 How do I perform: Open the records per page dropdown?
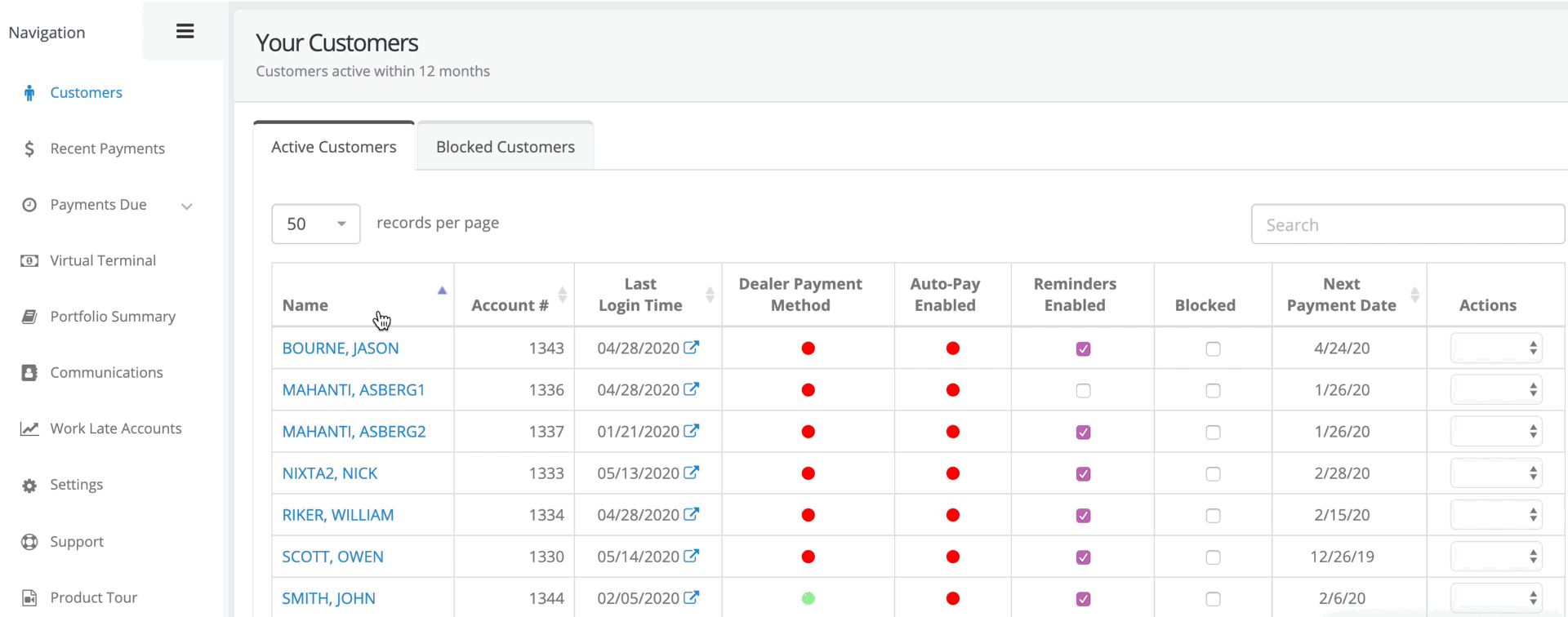coord(316,224)
